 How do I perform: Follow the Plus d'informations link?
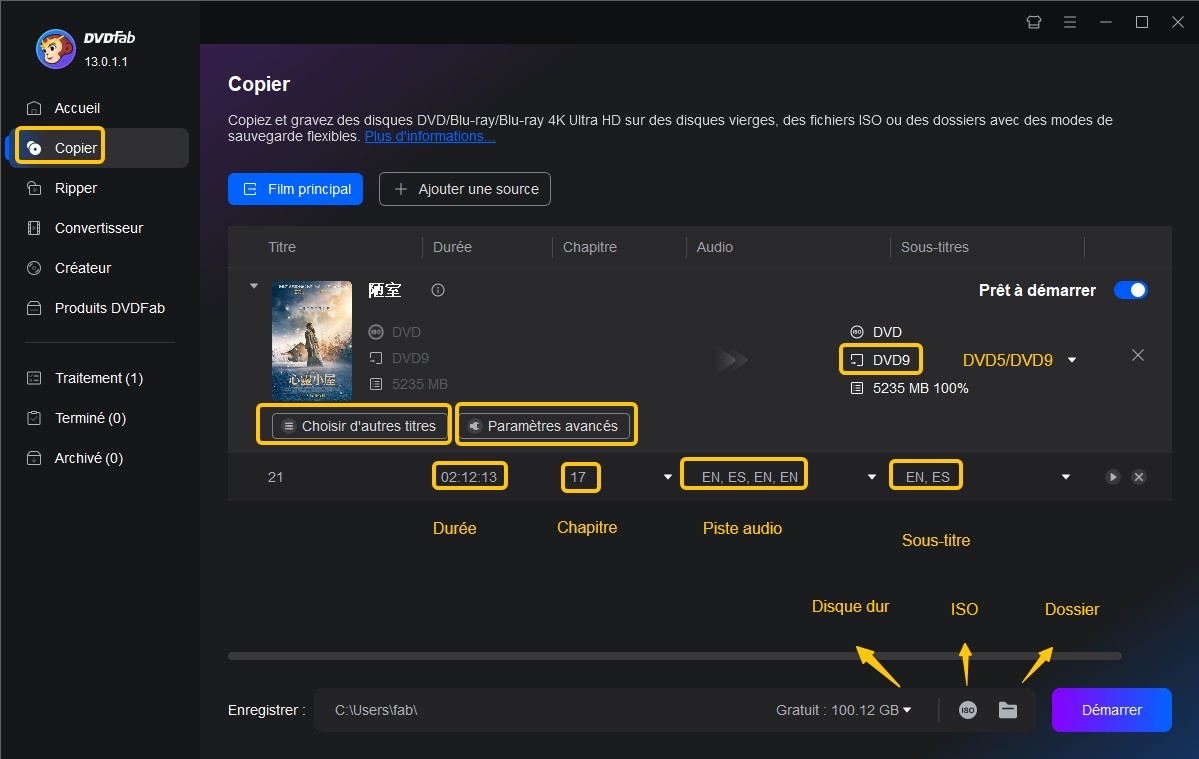point(430,136)
